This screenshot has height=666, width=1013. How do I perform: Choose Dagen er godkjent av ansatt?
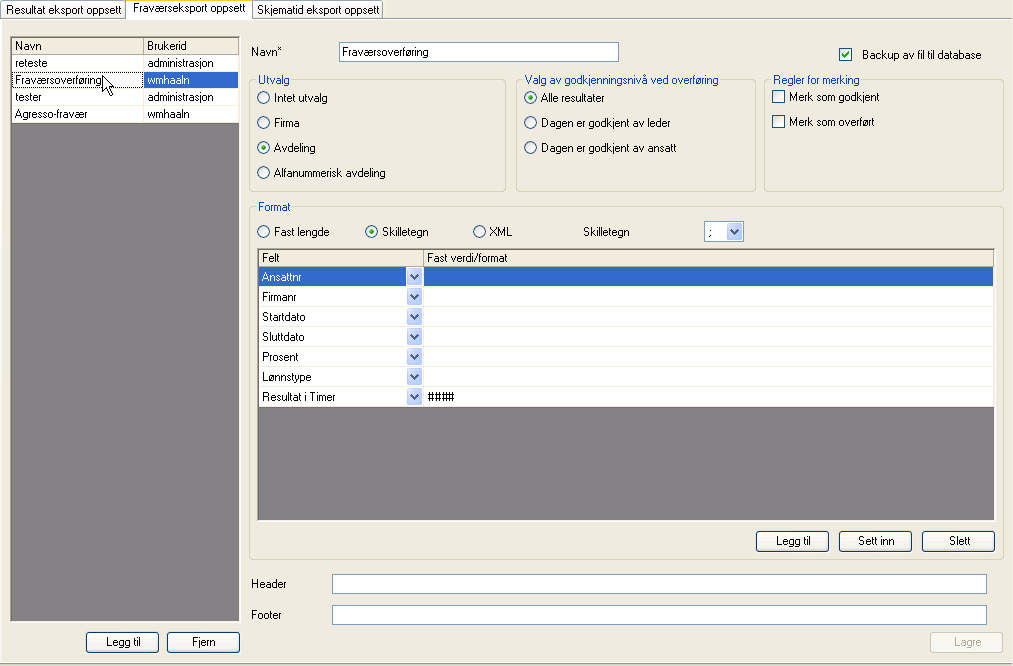tap(530, 148)
